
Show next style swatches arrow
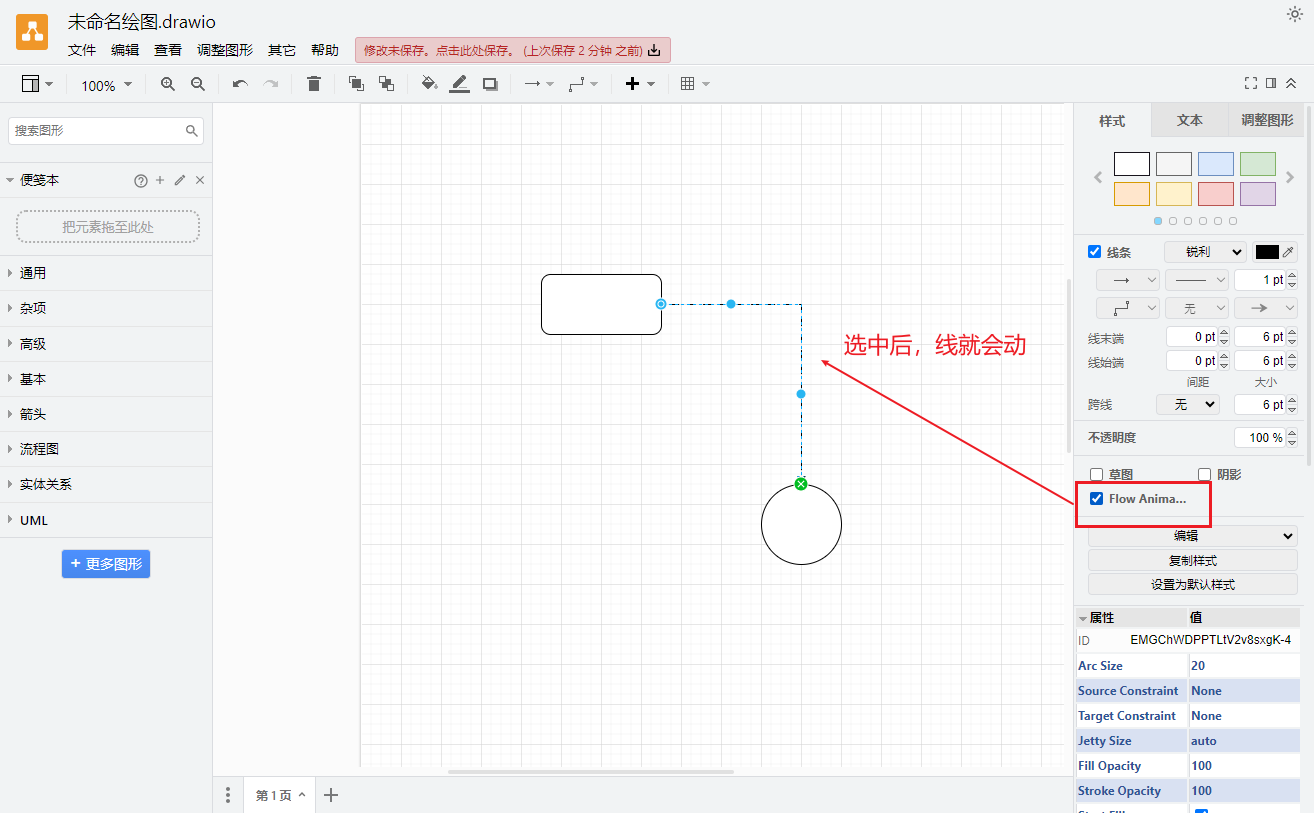(x=1291, y=177)
